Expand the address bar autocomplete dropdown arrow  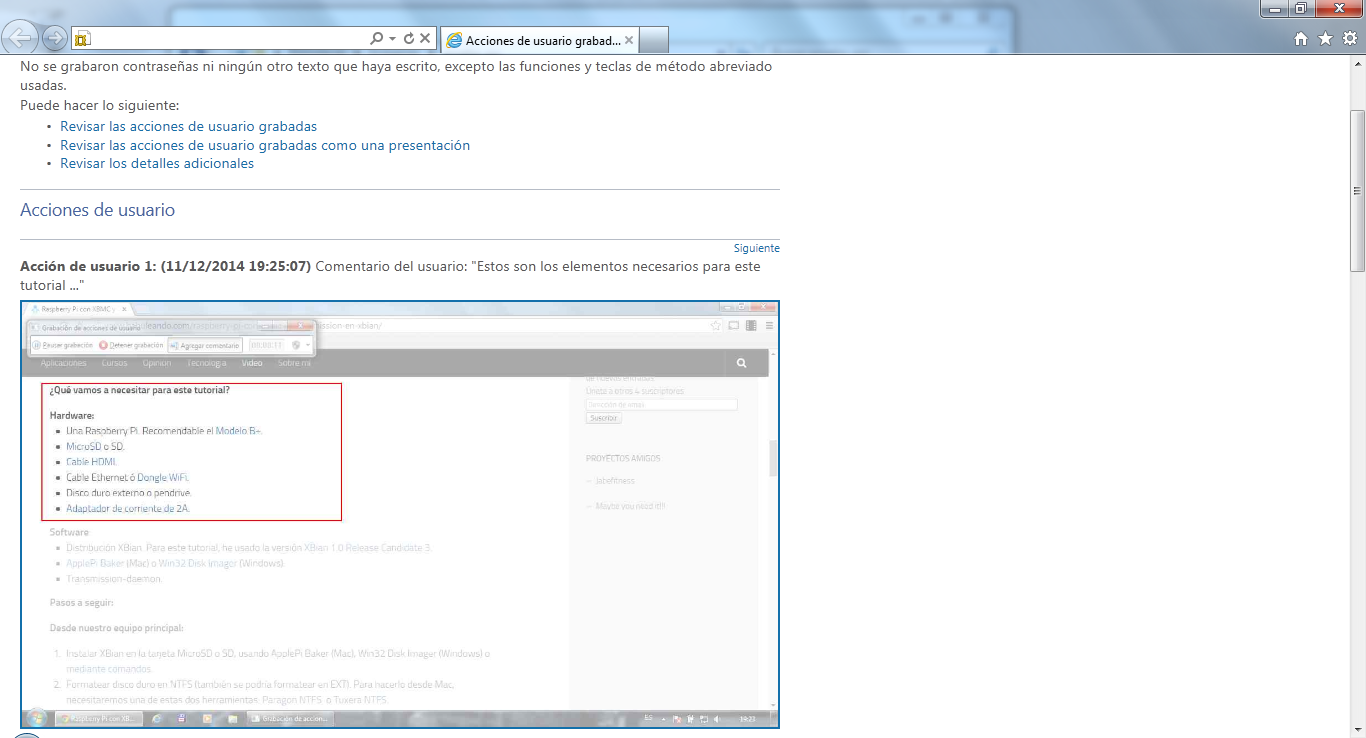tap(393, 38)
